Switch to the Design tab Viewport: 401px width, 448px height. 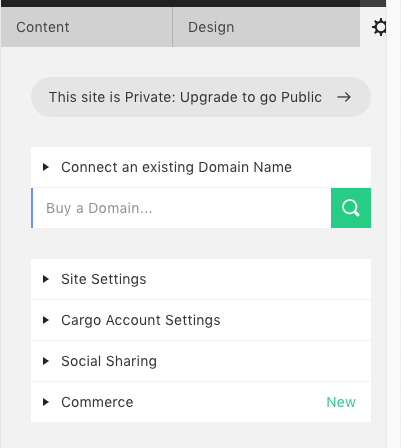[266, 27]
